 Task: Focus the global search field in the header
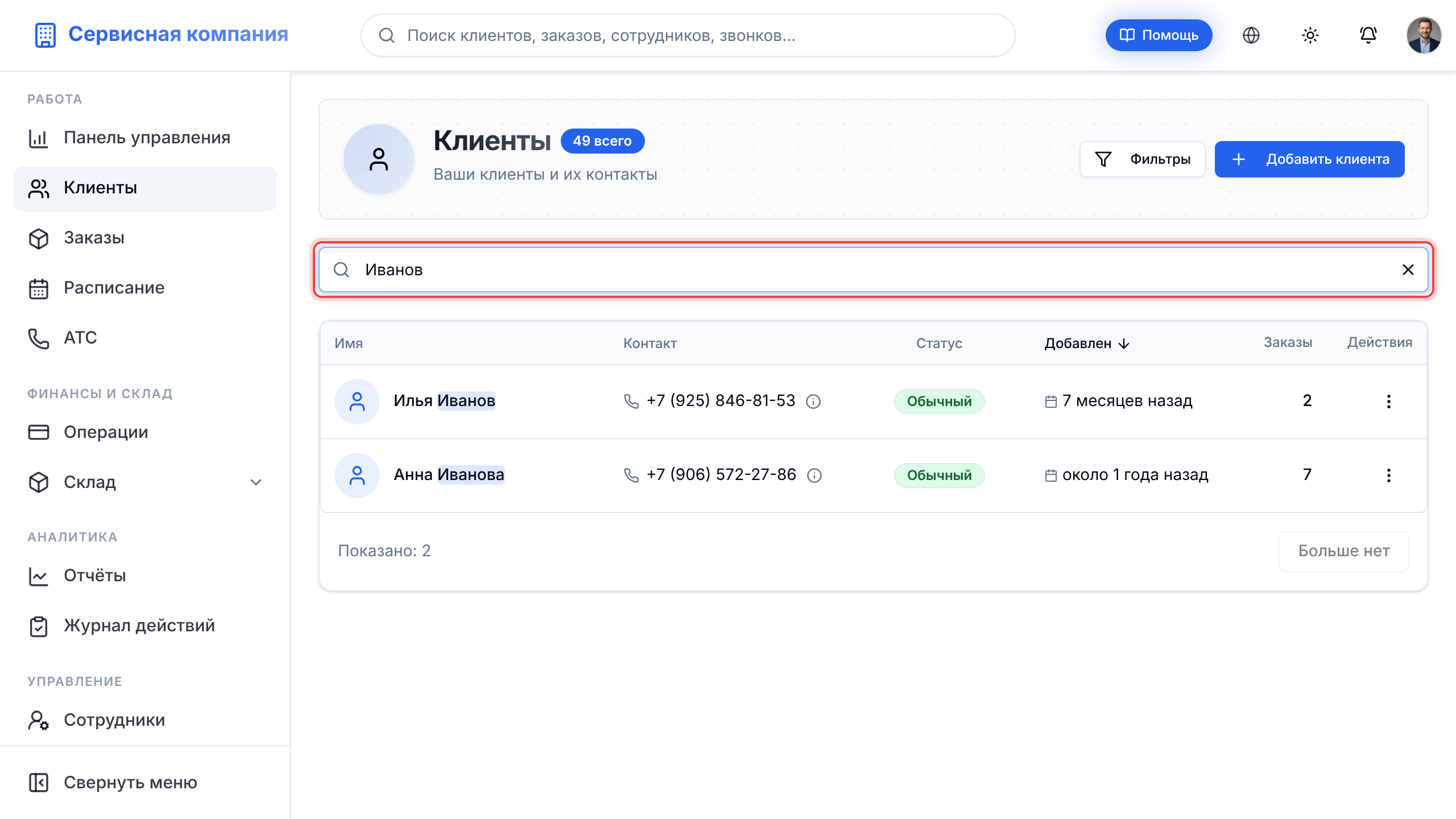click(x=688, y=35)
